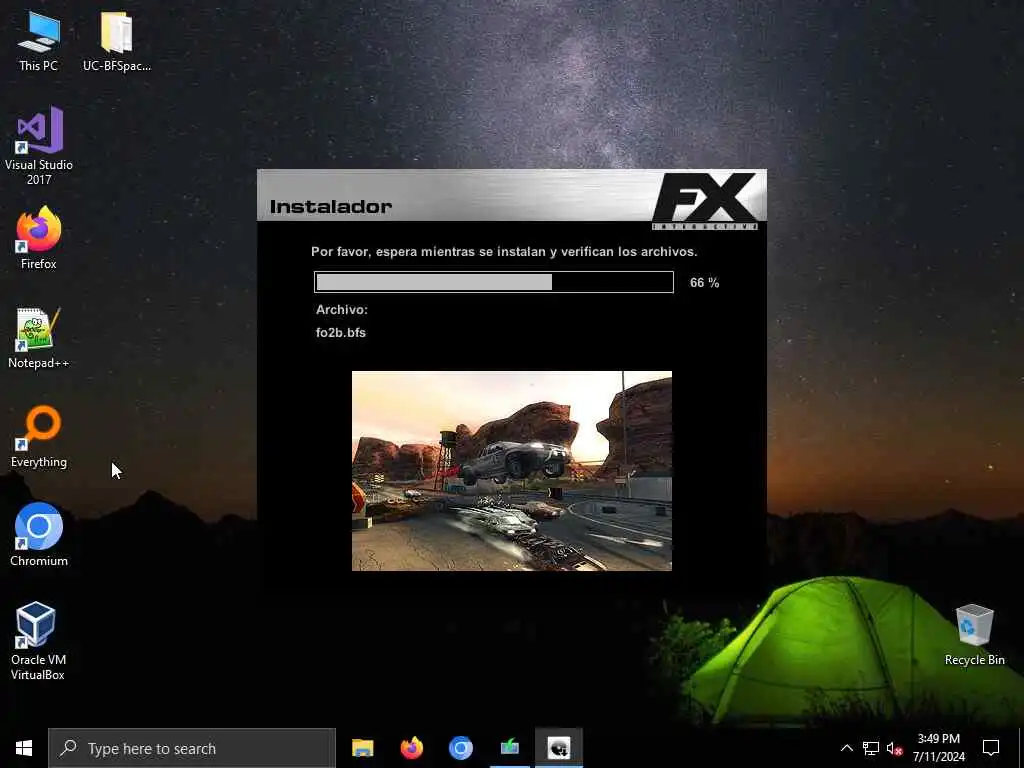Open the clock showing 3:49 PM
The height and width of the screenshot is (768, 1024).
(938, 748)
